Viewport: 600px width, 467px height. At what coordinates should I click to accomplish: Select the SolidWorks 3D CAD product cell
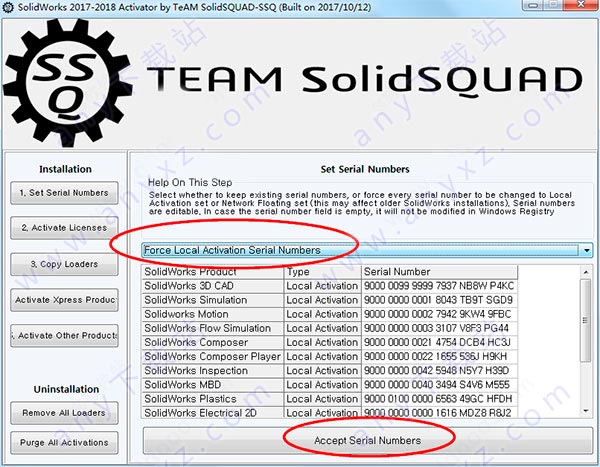point(213,286)
